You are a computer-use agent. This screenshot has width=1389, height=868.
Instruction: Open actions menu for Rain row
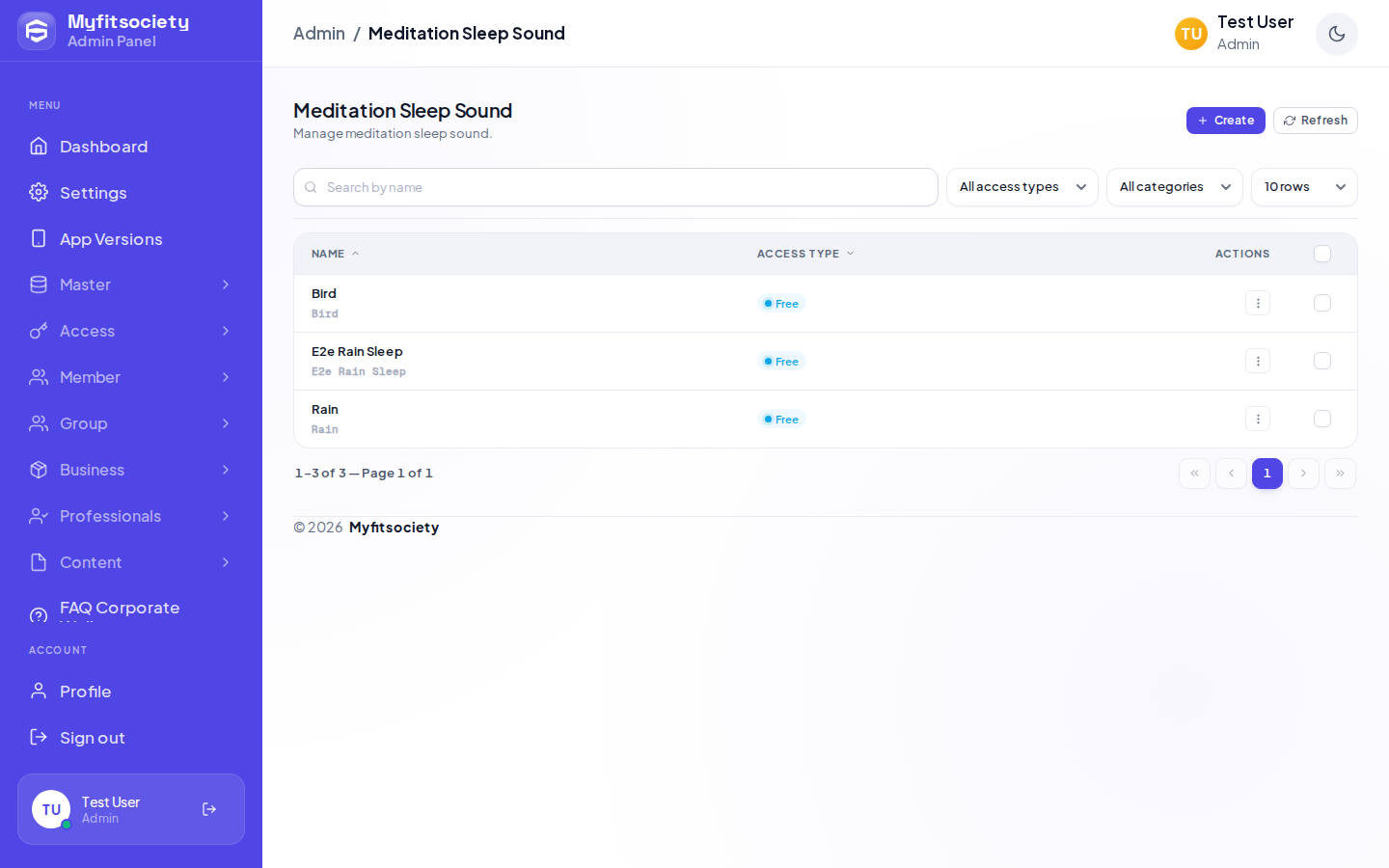(1257, 419)
